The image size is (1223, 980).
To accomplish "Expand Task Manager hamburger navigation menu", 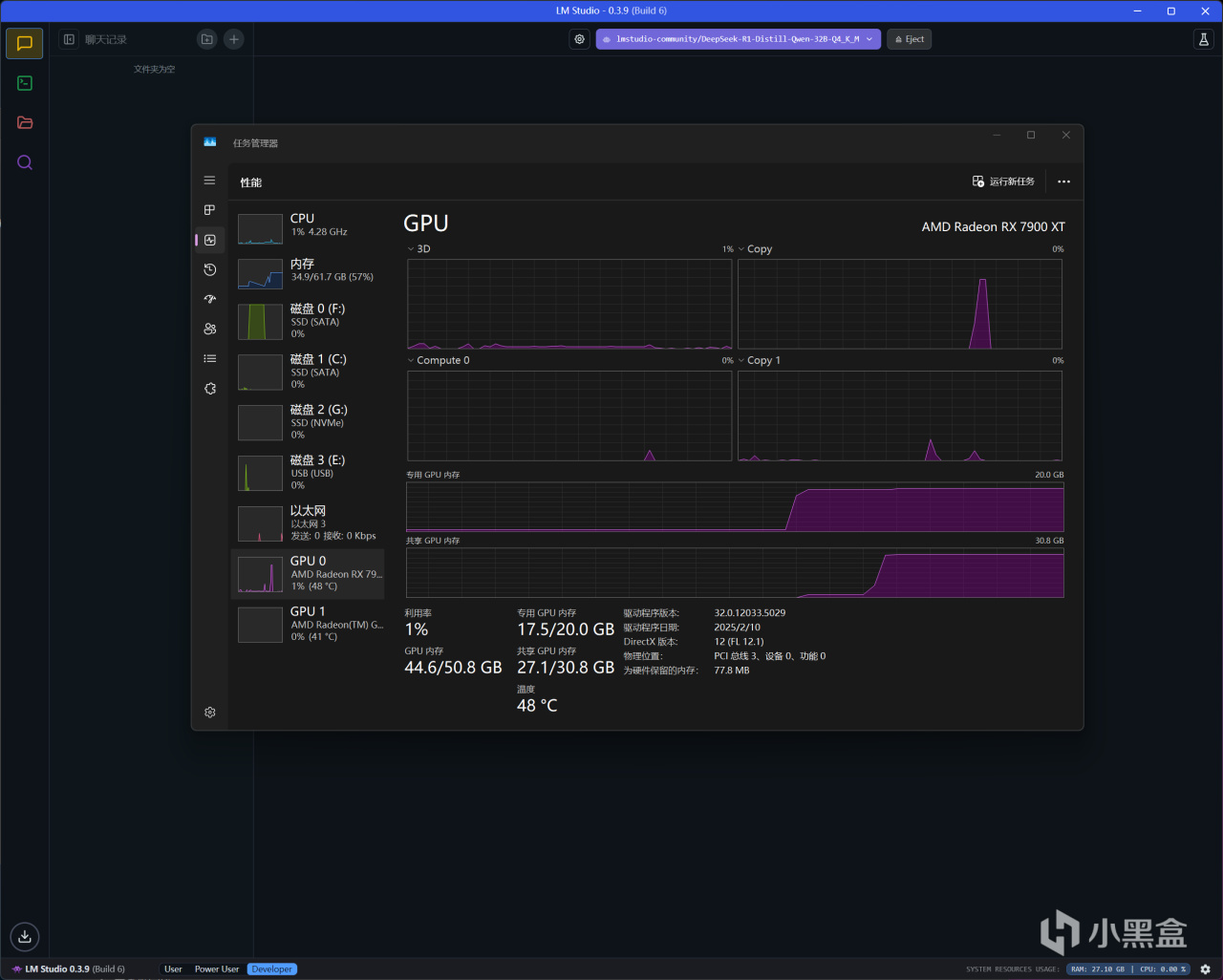I will coord(210,181).
